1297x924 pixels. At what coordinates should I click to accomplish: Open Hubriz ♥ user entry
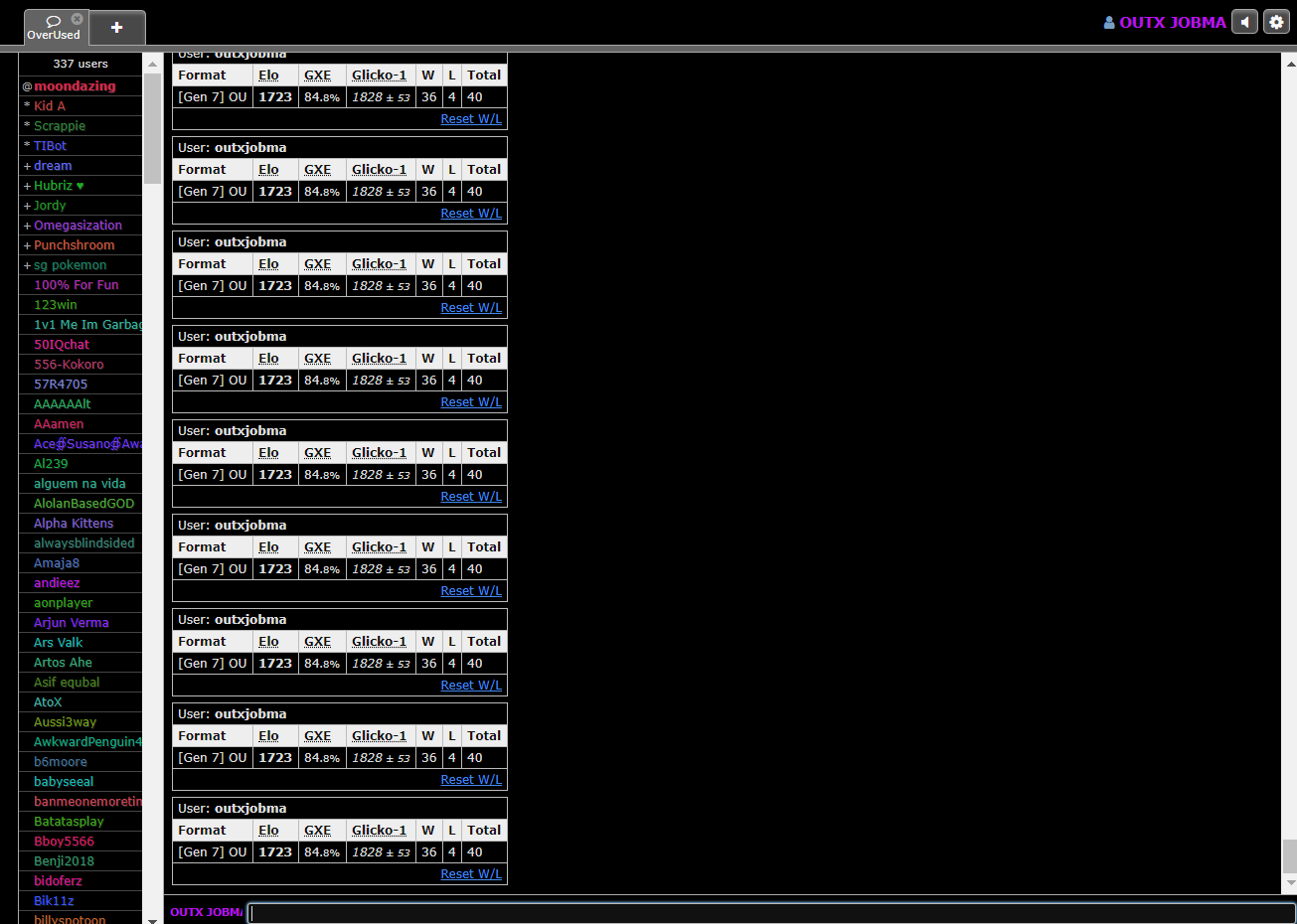click(81, 186)
